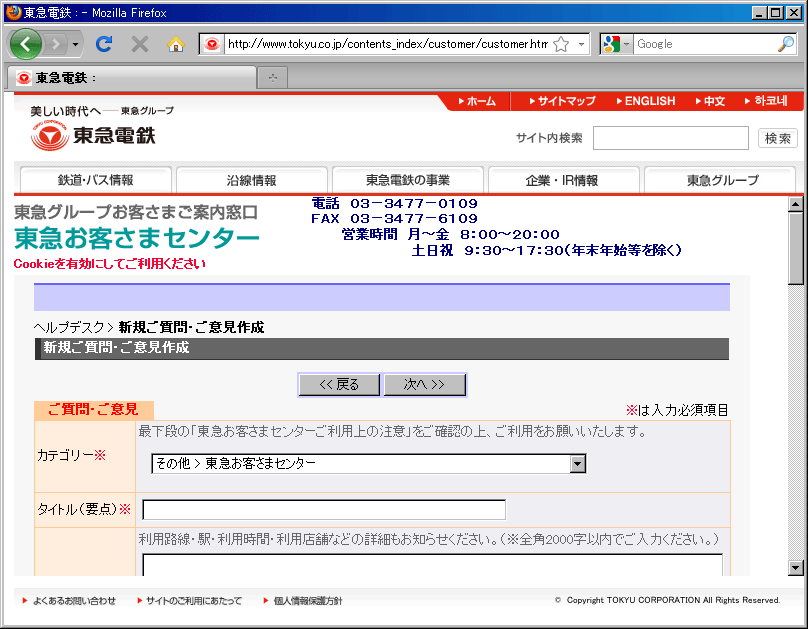808x629 pixels.
Task: Open the 鉄道･バス情報 navigation tab
Action: pos(95,180)
